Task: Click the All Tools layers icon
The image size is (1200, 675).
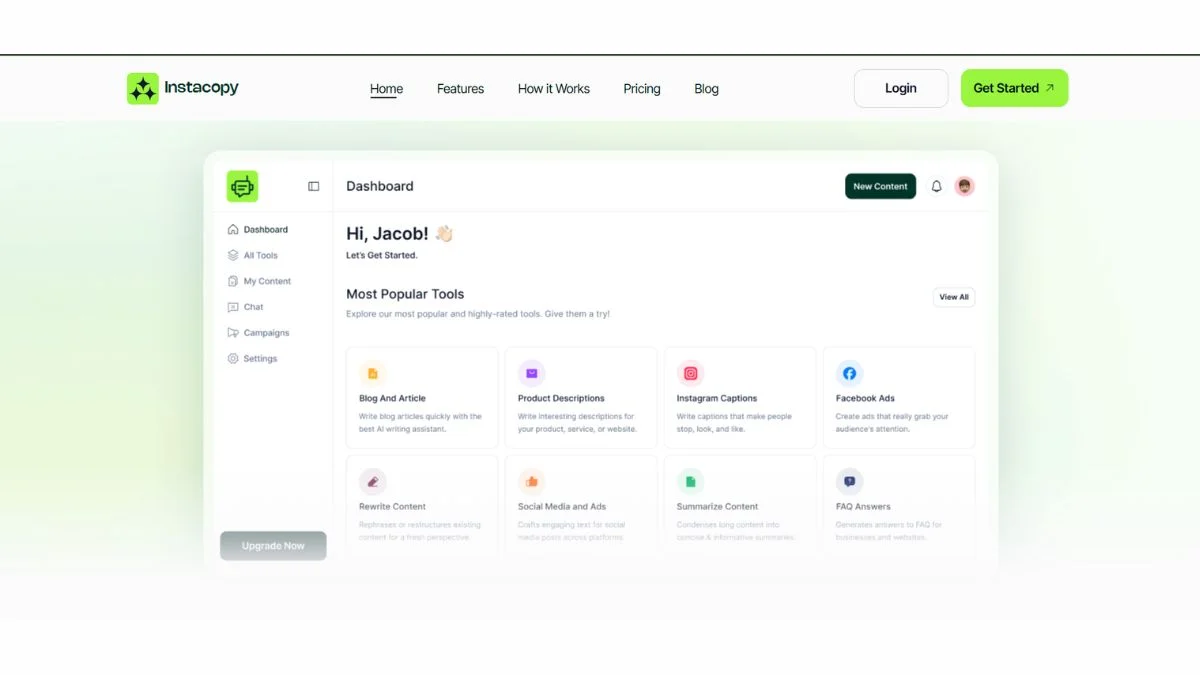Action: [x=233, y=255]
